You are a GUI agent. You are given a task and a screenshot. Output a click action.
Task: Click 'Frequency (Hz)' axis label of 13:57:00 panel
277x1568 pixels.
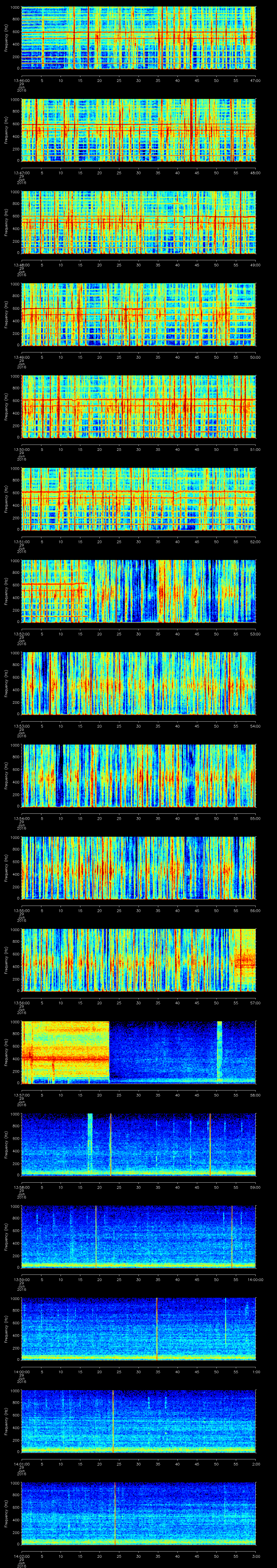click(x=7, y=1052)
